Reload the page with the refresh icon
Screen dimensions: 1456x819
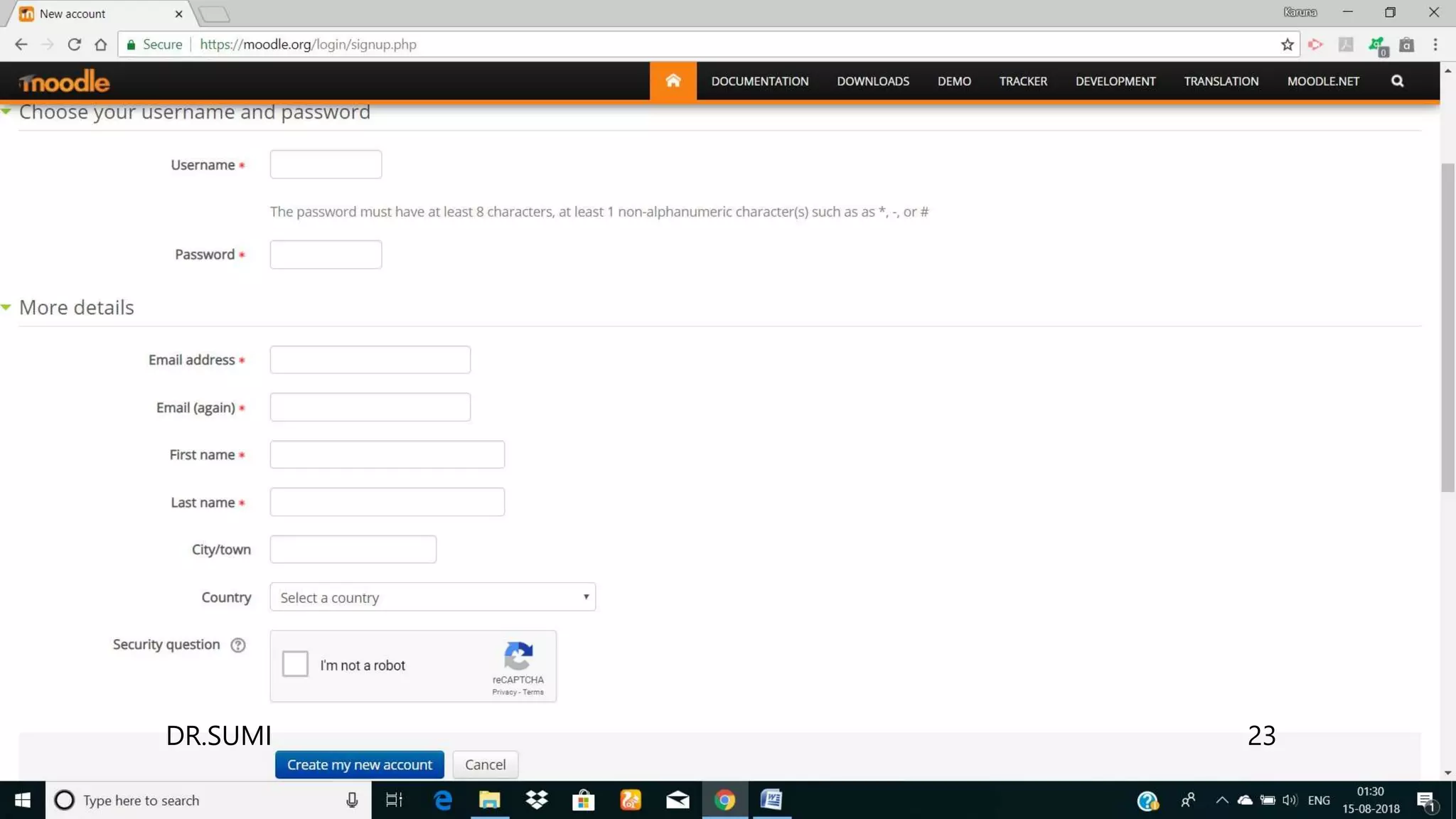point(74,45)
